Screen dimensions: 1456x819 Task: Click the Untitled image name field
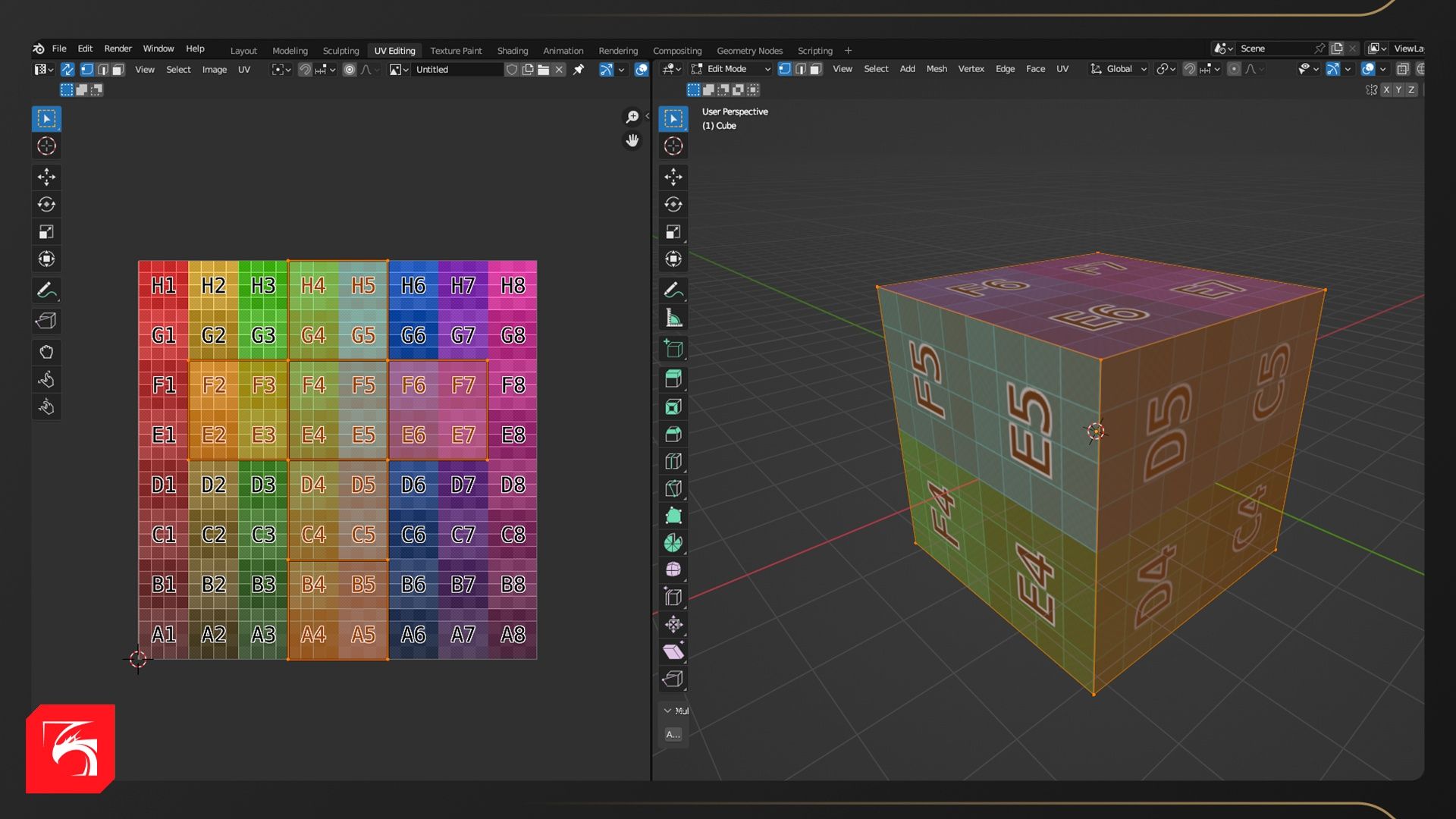coord(455,69)
